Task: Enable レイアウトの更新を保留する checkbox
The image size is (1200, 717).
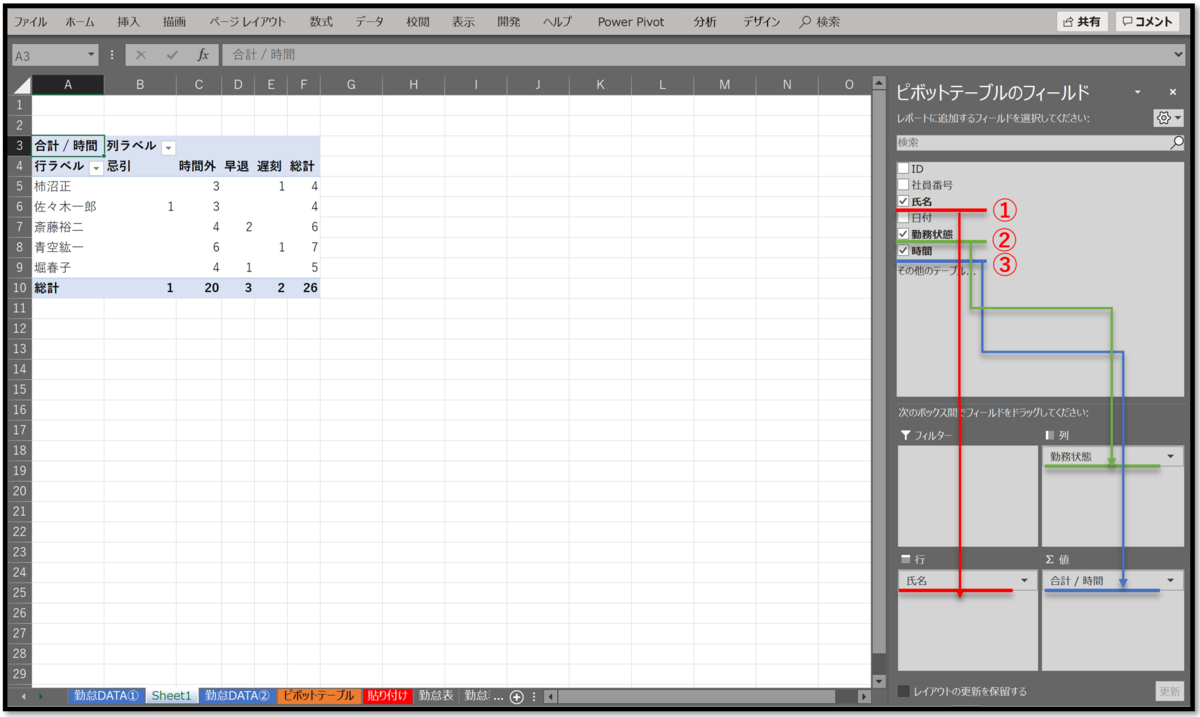Action: tap(904, 691)
